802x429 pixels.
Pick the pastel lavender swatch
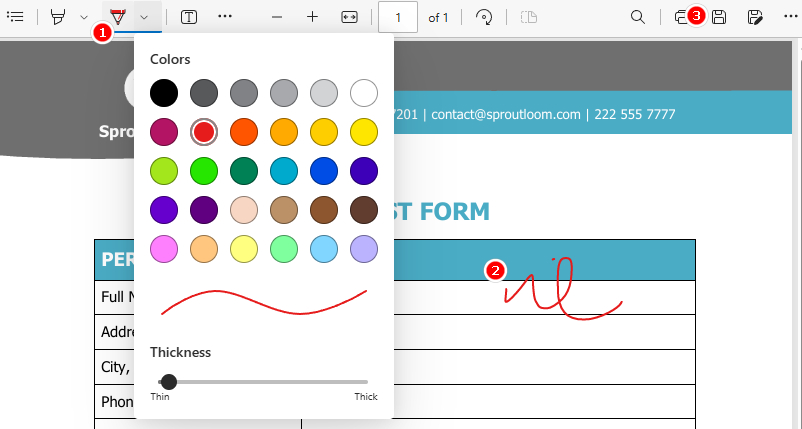[364, 249]
